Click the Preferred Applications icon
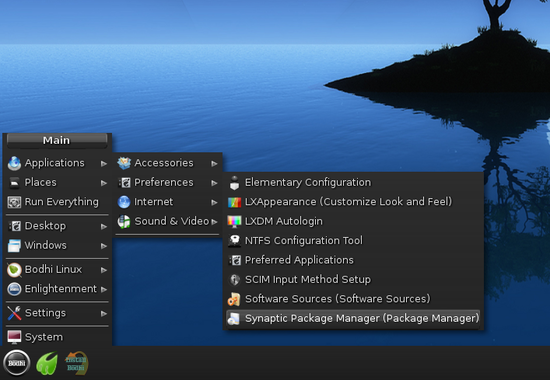Image resolution: width=550 pixels, height=380 pixels. pyautogui.click(x=234, y=260)
